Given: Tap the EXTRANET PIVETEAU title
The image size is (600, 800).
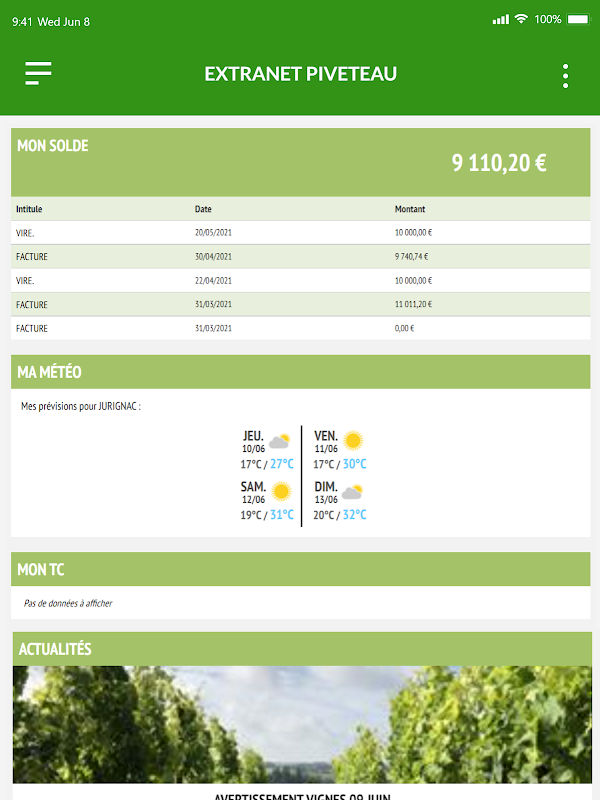Looking at the screenshot, I should [301, 74].
